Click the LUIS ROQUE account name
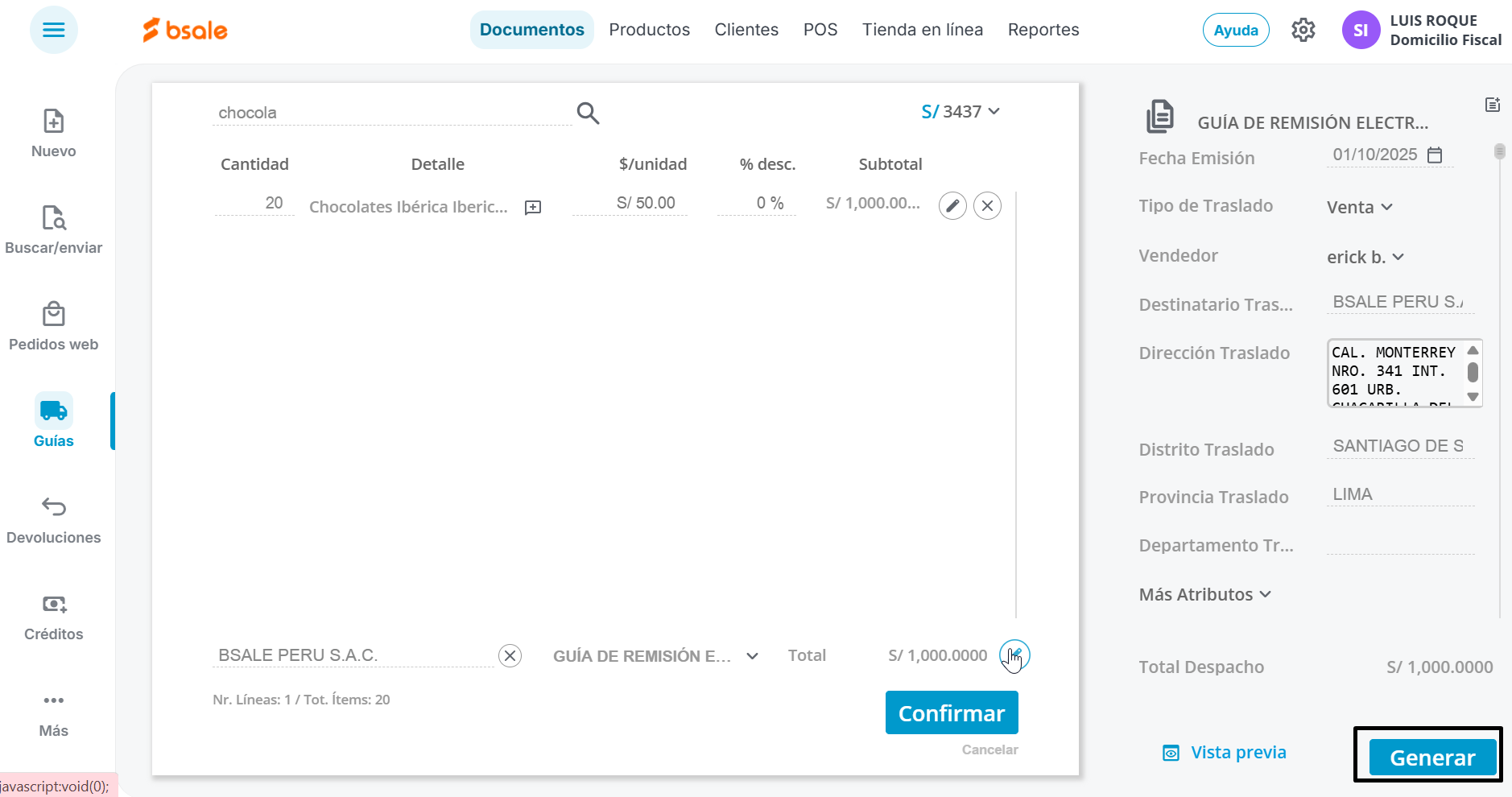Viewport: 1512px width, 797px height. coord(1433,21)
